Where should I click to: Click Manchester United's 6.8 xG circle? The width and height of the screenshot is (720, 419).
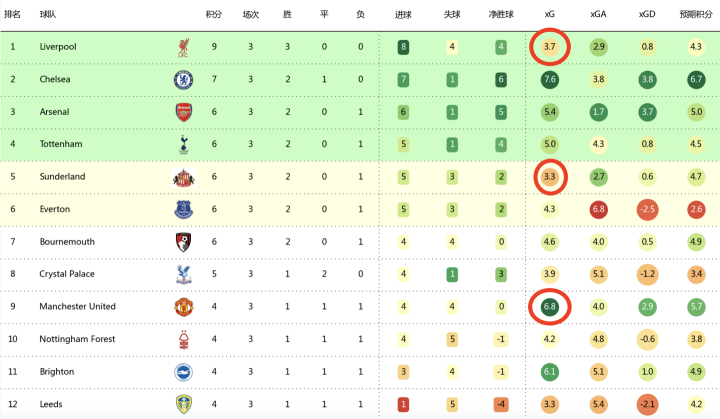tap(550, 306)
